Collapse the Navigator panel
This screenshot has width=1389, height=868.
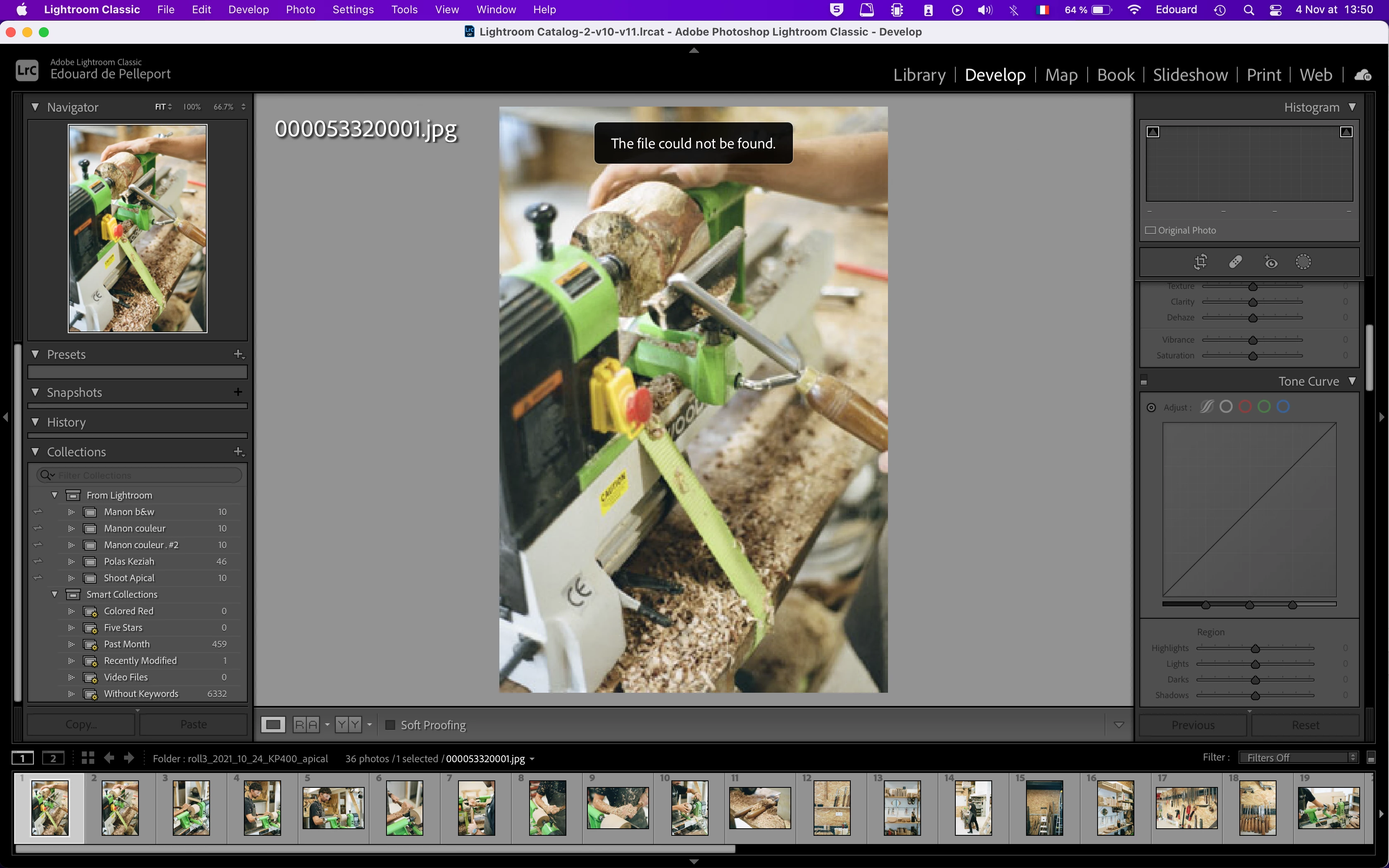click(x=36, y=107)
